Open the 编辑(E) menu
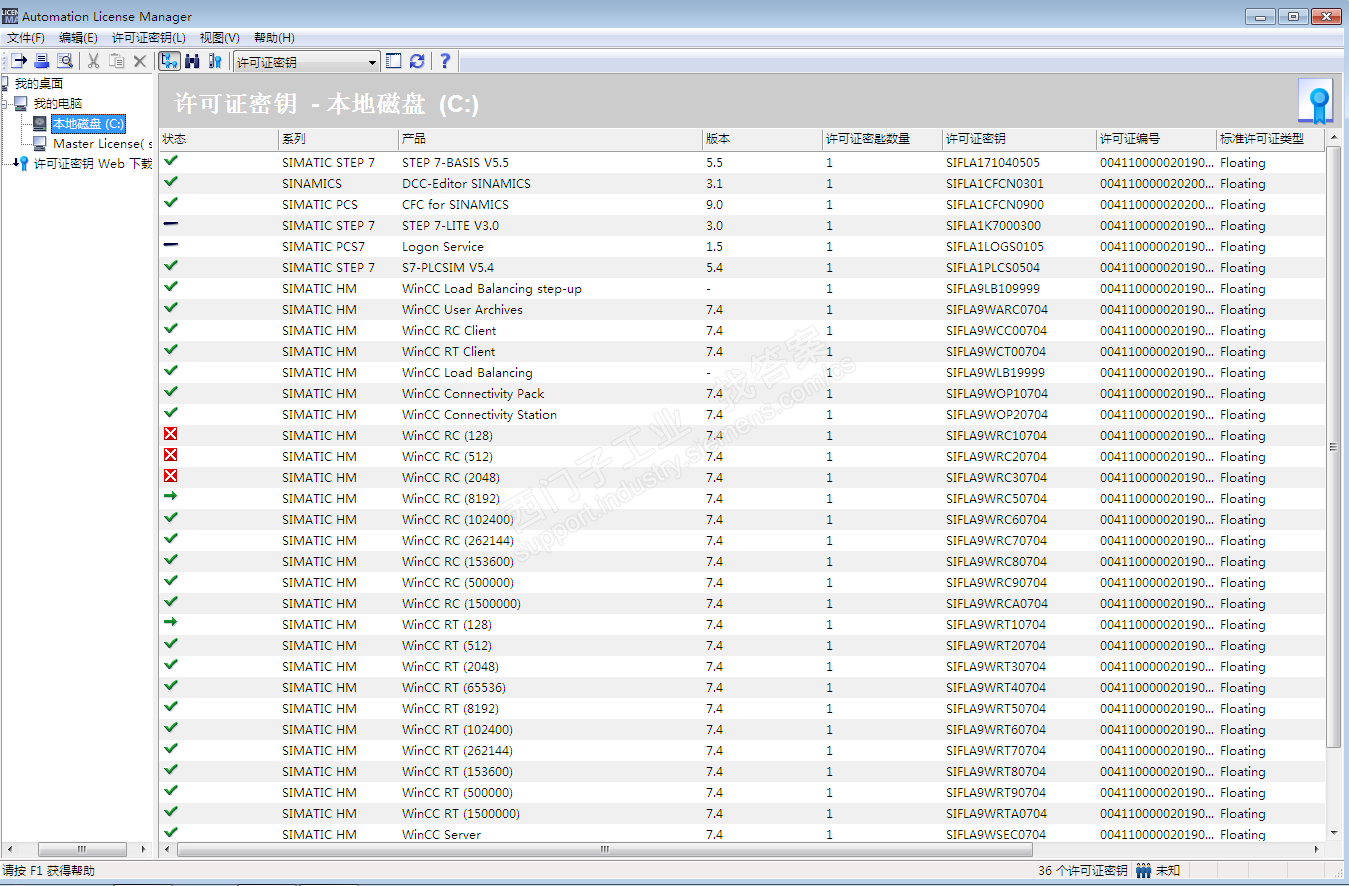Image resolution: width=1349 pixels, height=886 pixels. click(x=79, y=38)
